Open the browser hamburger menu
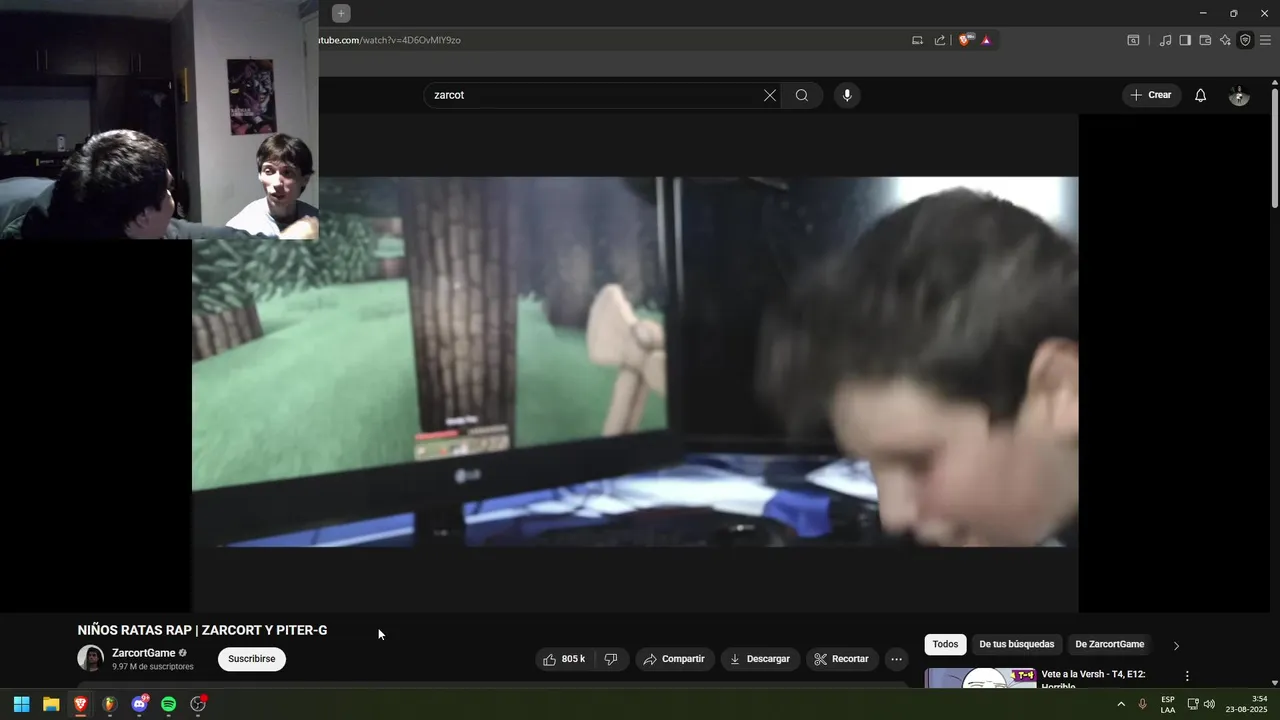This screenshot has height=720, width=1280. [x=1265, y=40]
